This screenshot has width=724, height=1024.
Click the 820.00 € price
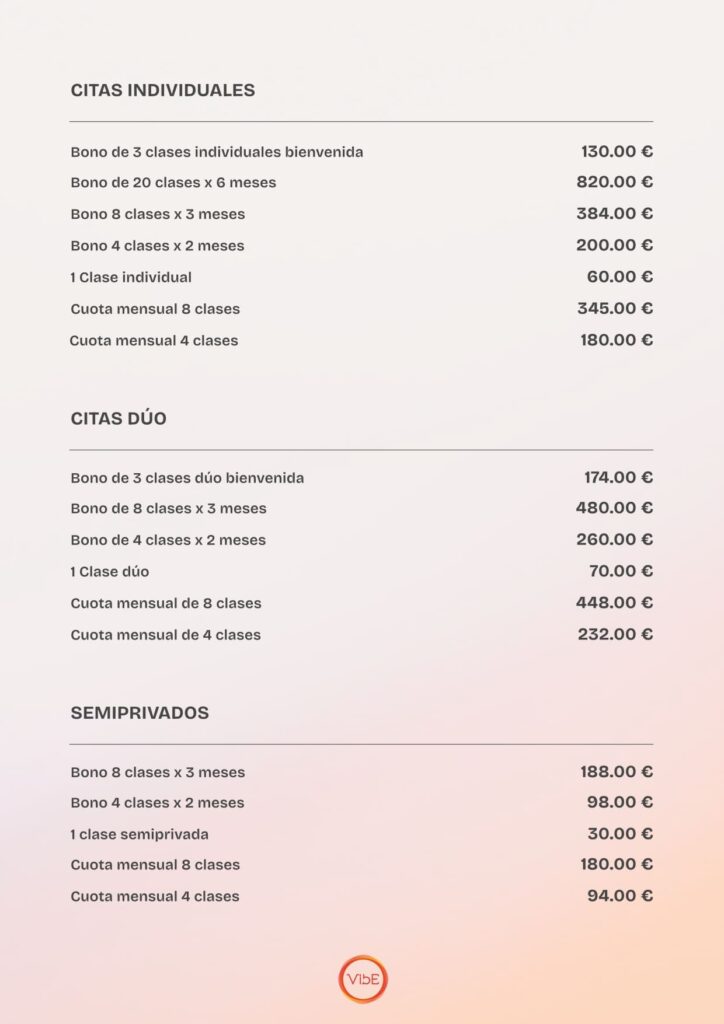614,182
